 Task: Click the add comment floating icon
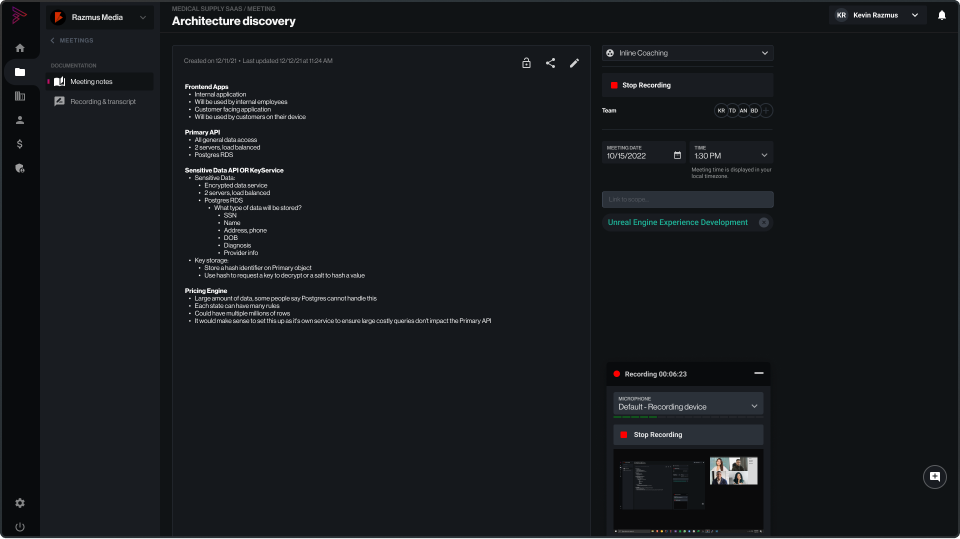coord(934,477)
